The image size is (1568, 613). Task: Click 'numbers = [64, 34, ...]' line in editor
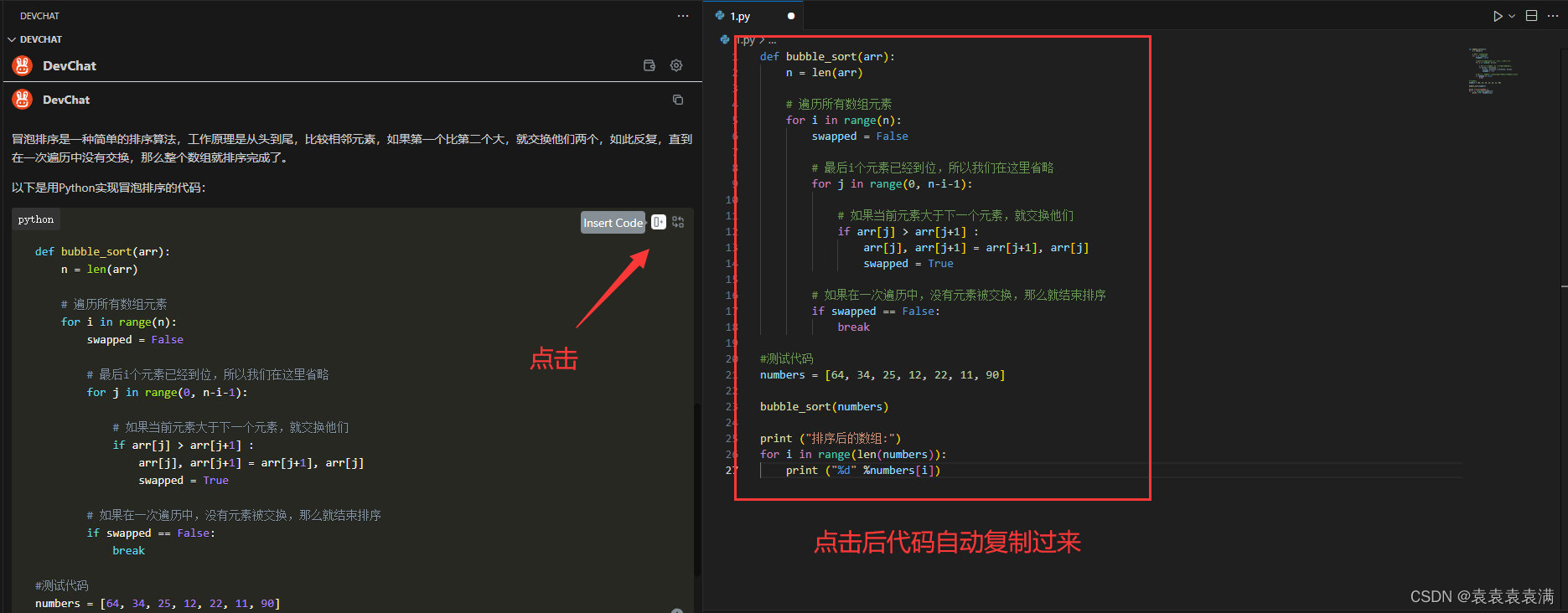pyautogui.click(x=882, y=374)
